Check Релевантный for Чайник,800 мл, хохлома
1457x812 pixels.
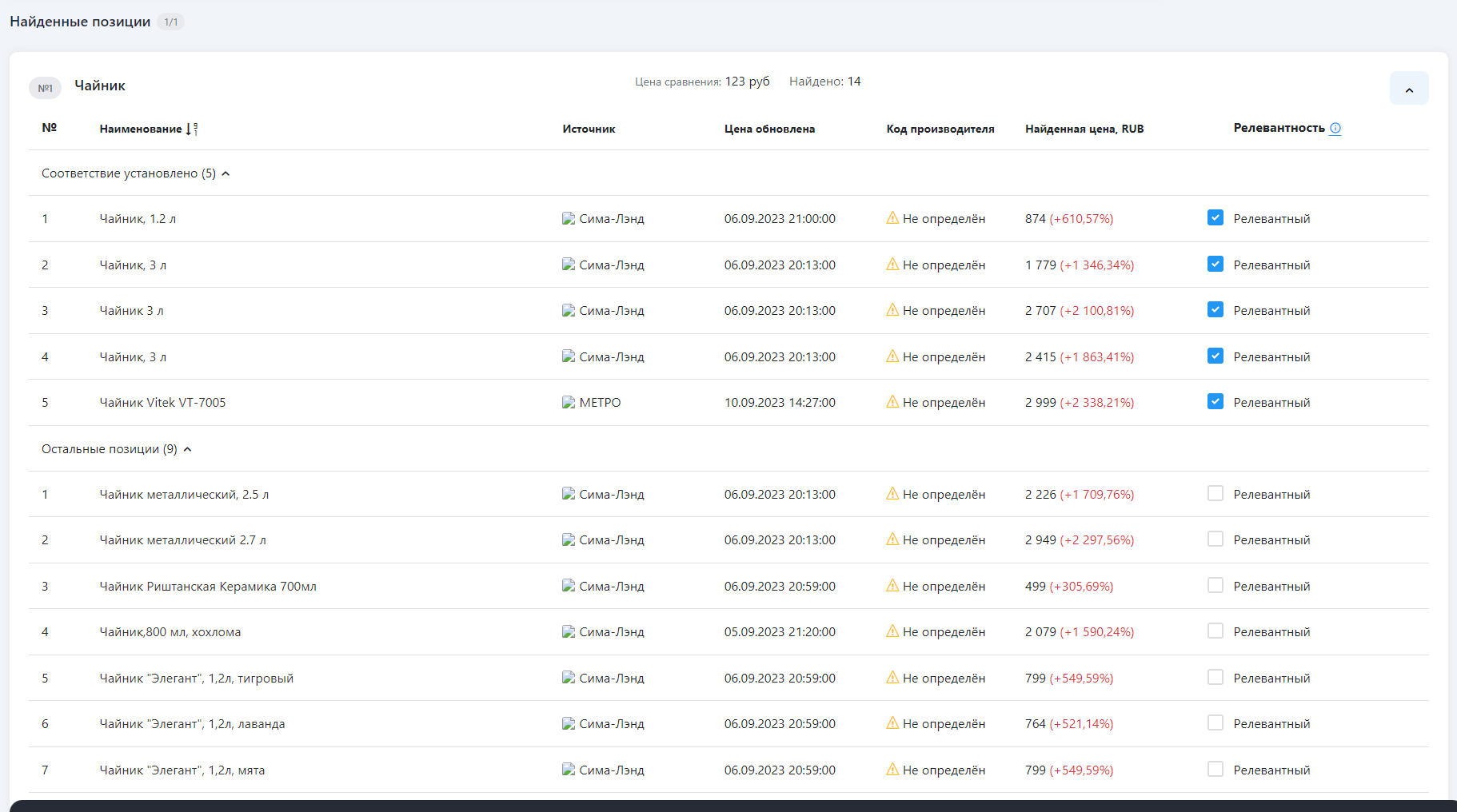pos(1215,631)
